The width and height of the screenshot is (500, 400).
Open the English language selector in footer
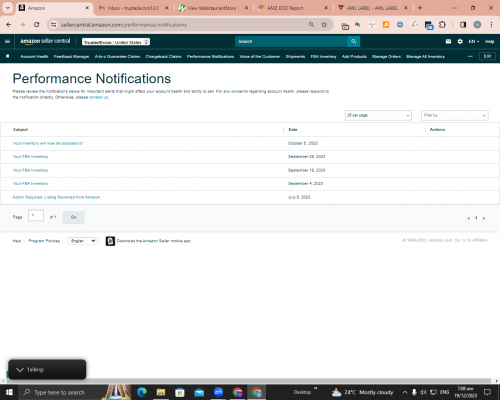82,241
